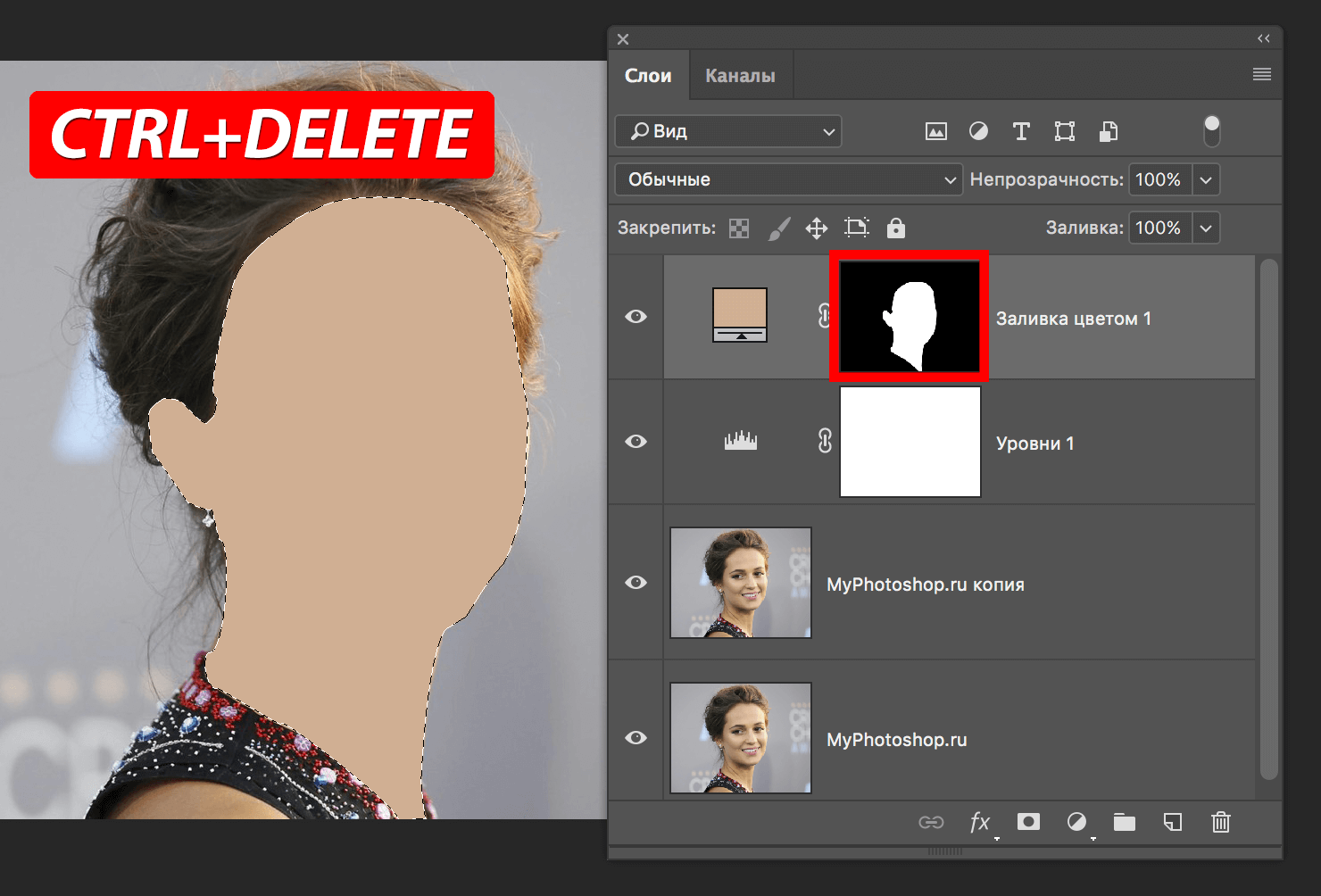Hide the Уровни 1 layer

[636, 441]
